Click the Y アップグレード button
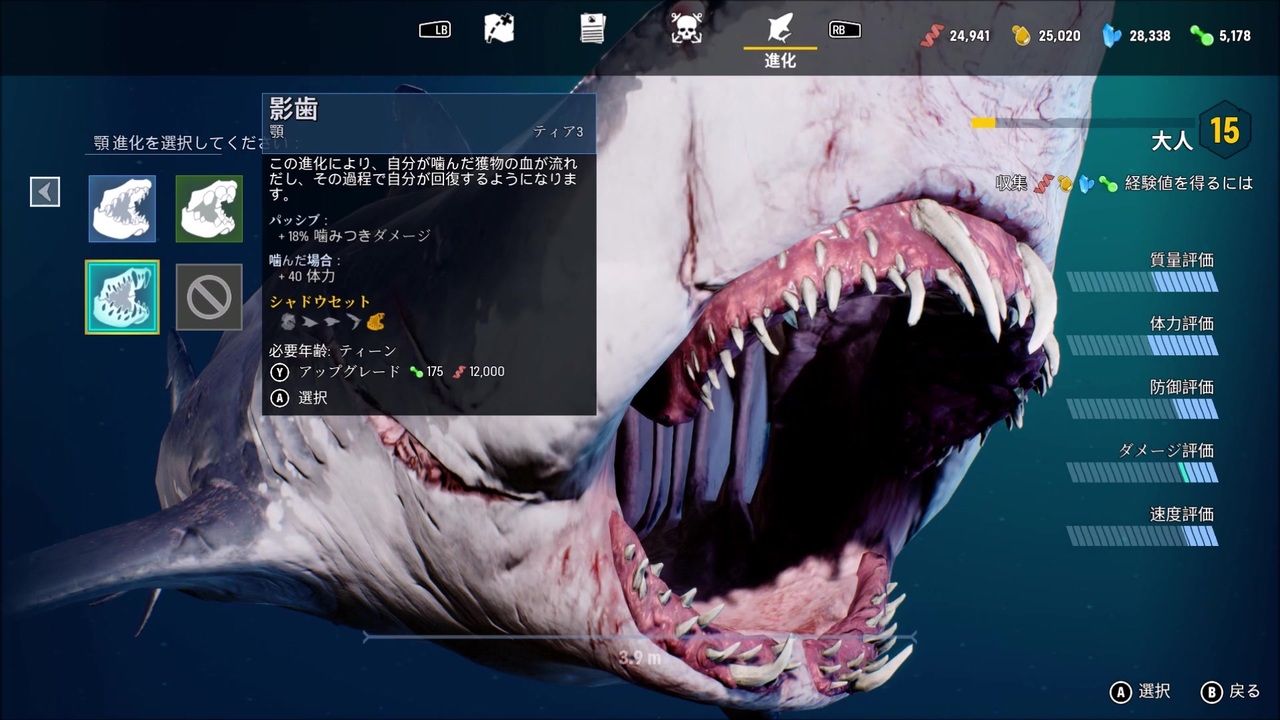 point(335,372)
